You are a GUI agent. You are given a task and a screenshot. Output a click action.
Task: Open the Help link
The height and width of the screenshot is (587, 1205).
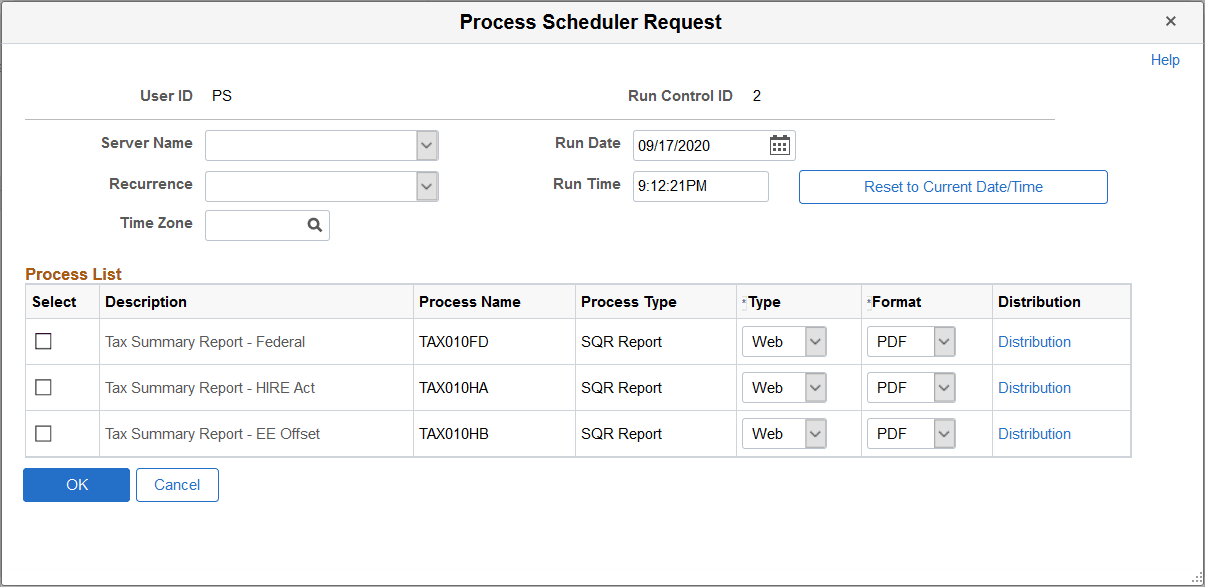point(1165,59)
